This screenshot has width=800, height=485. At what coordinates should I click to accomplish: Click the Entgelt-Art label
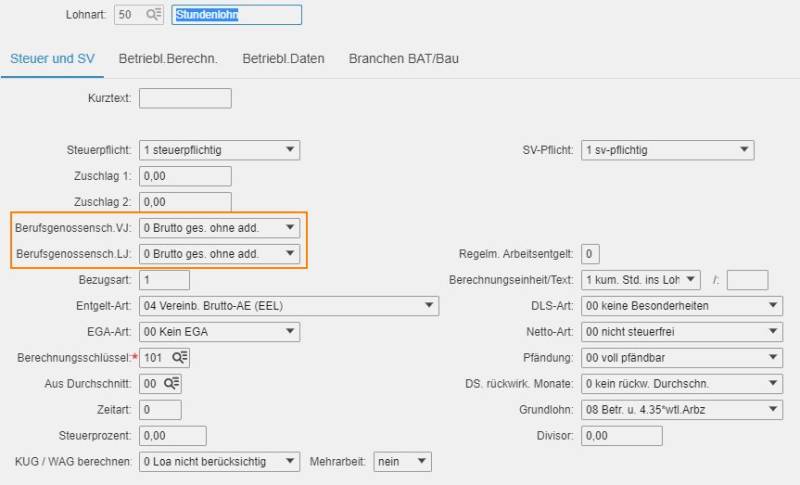[104, 306]
